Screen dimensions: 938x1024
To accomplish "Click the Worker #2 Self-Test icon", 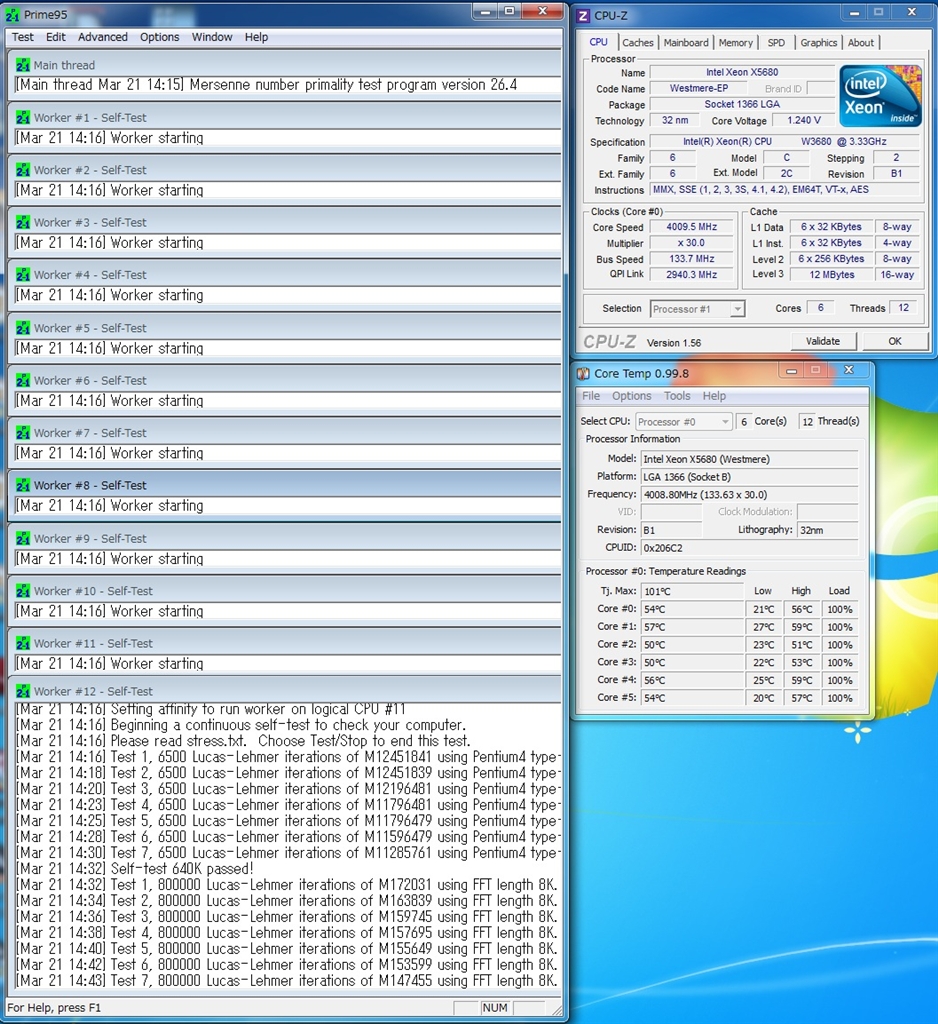I will point(23,170).
